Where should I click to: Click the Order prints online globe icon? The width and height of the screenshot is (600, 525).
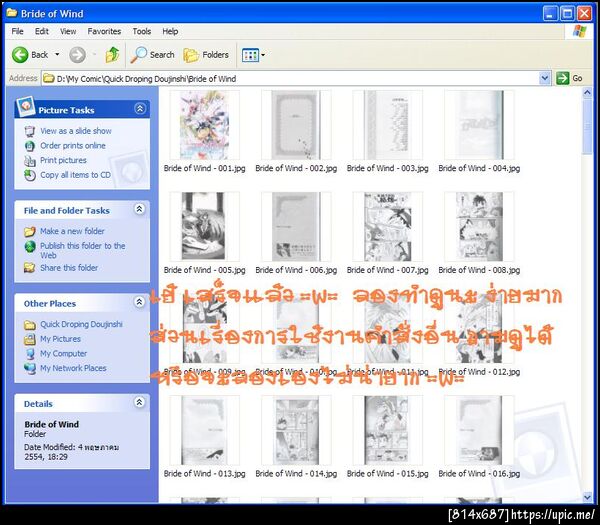click(30, 146)
